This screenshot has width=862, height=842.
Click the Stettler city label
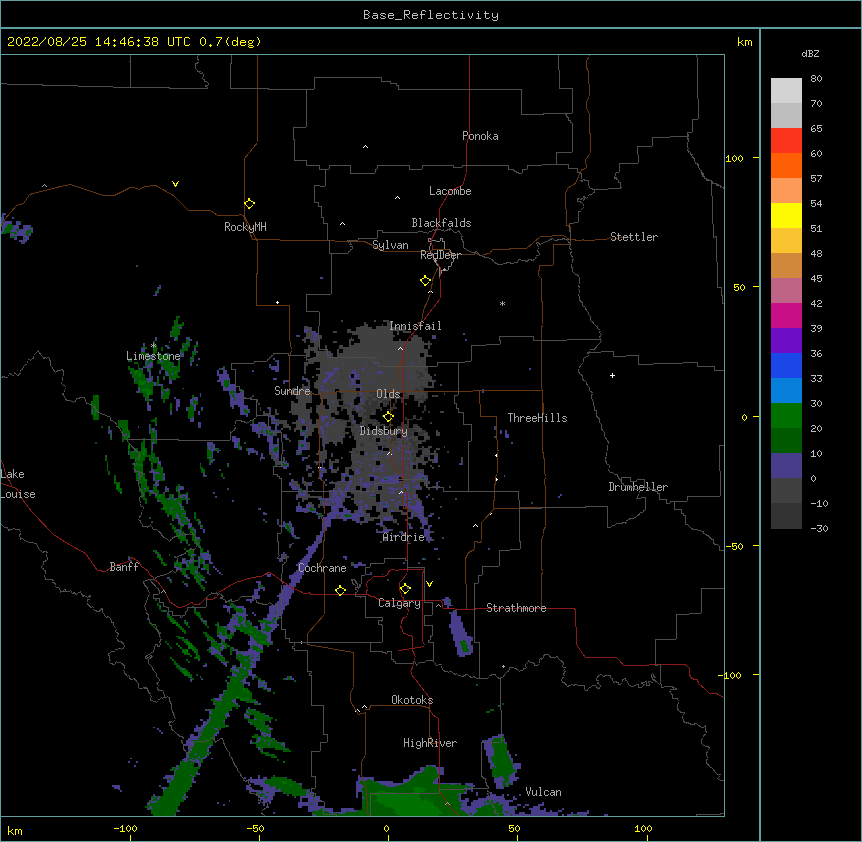point(634,237)
